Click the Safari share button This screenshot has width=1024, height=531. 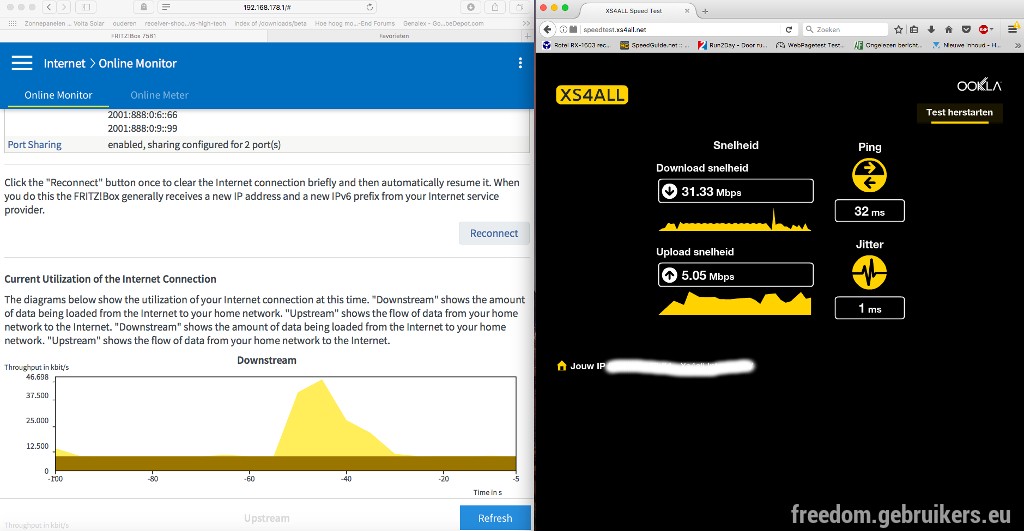tap(495, 7)
